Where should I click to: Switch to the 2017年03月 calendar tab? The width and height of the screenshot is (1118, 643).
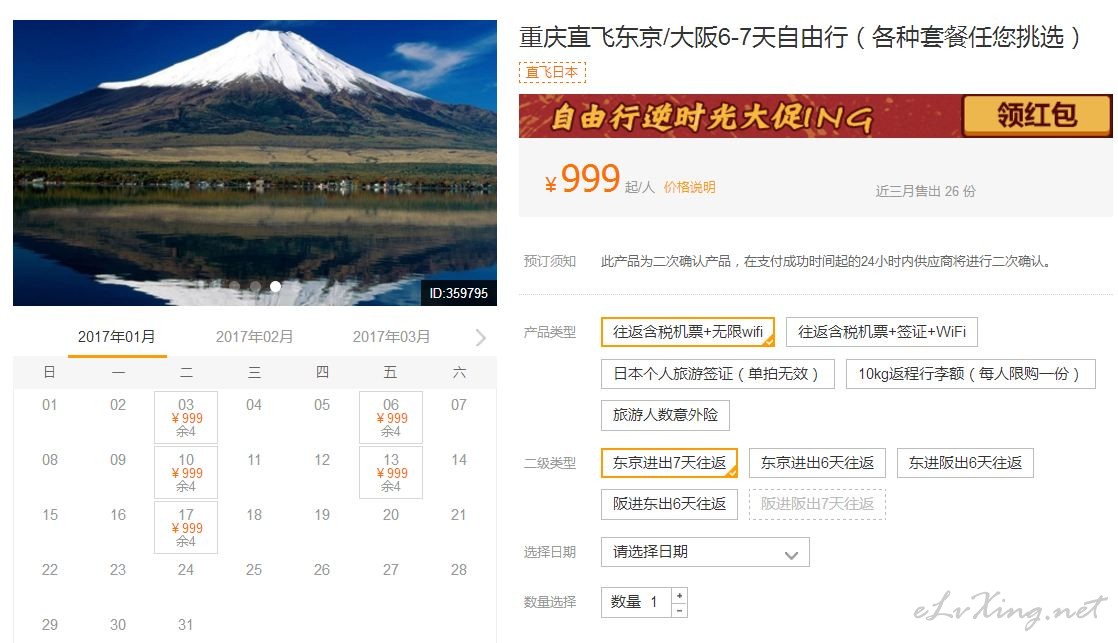(391, 336)
